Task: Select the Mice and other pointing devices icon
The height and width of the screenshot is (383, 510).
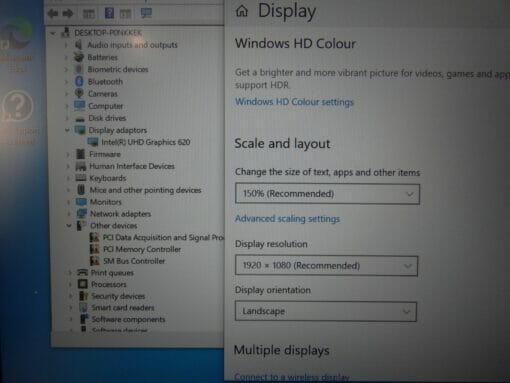Action: click(81, 190)
